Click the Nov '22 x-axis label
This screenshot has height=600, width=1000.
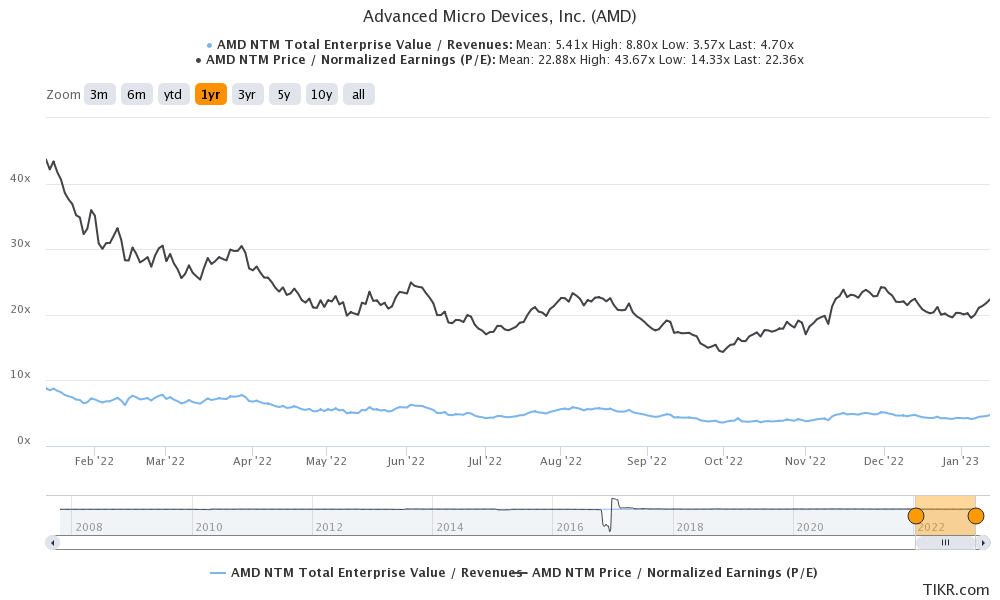coord(805,461)
